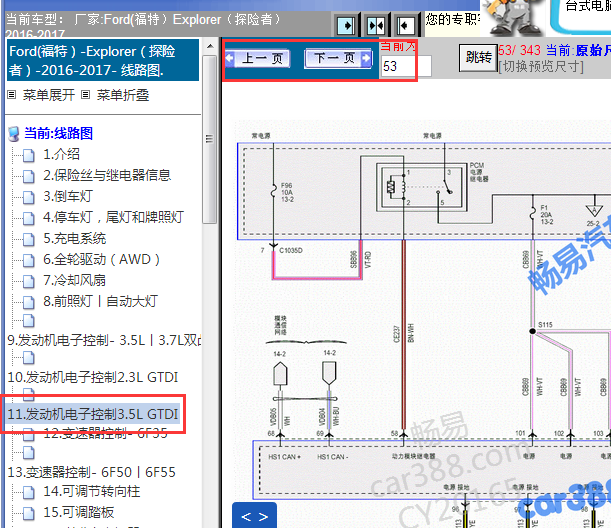This screenshot has width=611, height=528.
Task: Open 12.变速器控制- 6F35 item
Action: pos(105,433)
